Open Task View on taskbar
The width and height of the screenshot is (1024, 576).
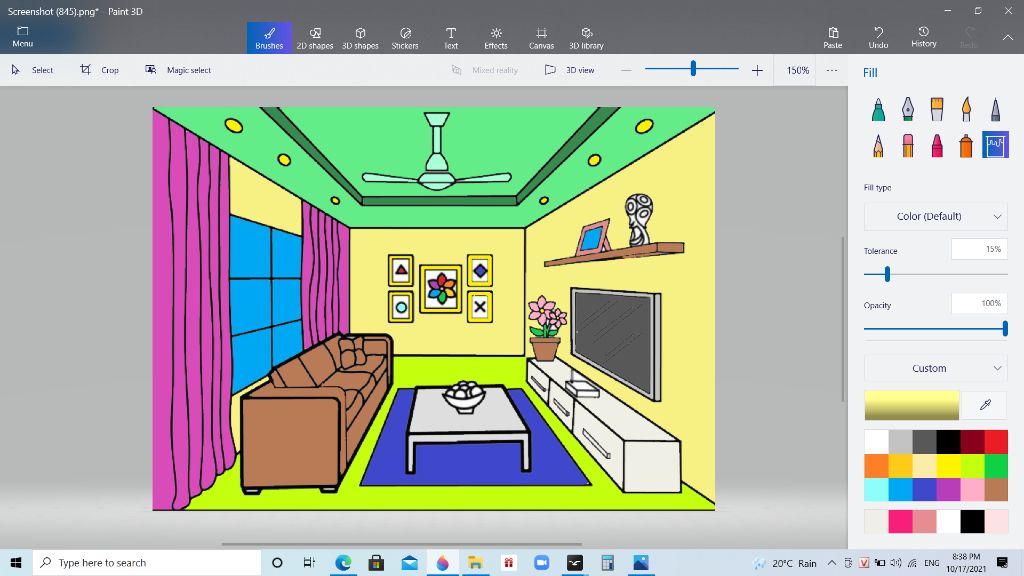tap(310, 562)
